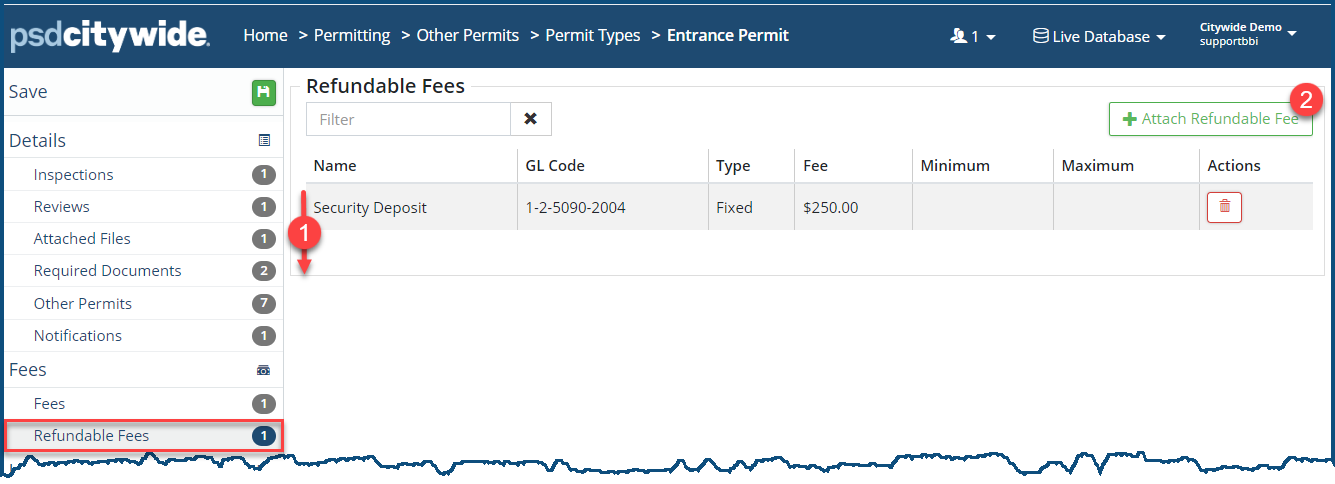Click the green Save disk icon
The width and height of the screenshot is (1335, 484).
(x=263, y=93)
